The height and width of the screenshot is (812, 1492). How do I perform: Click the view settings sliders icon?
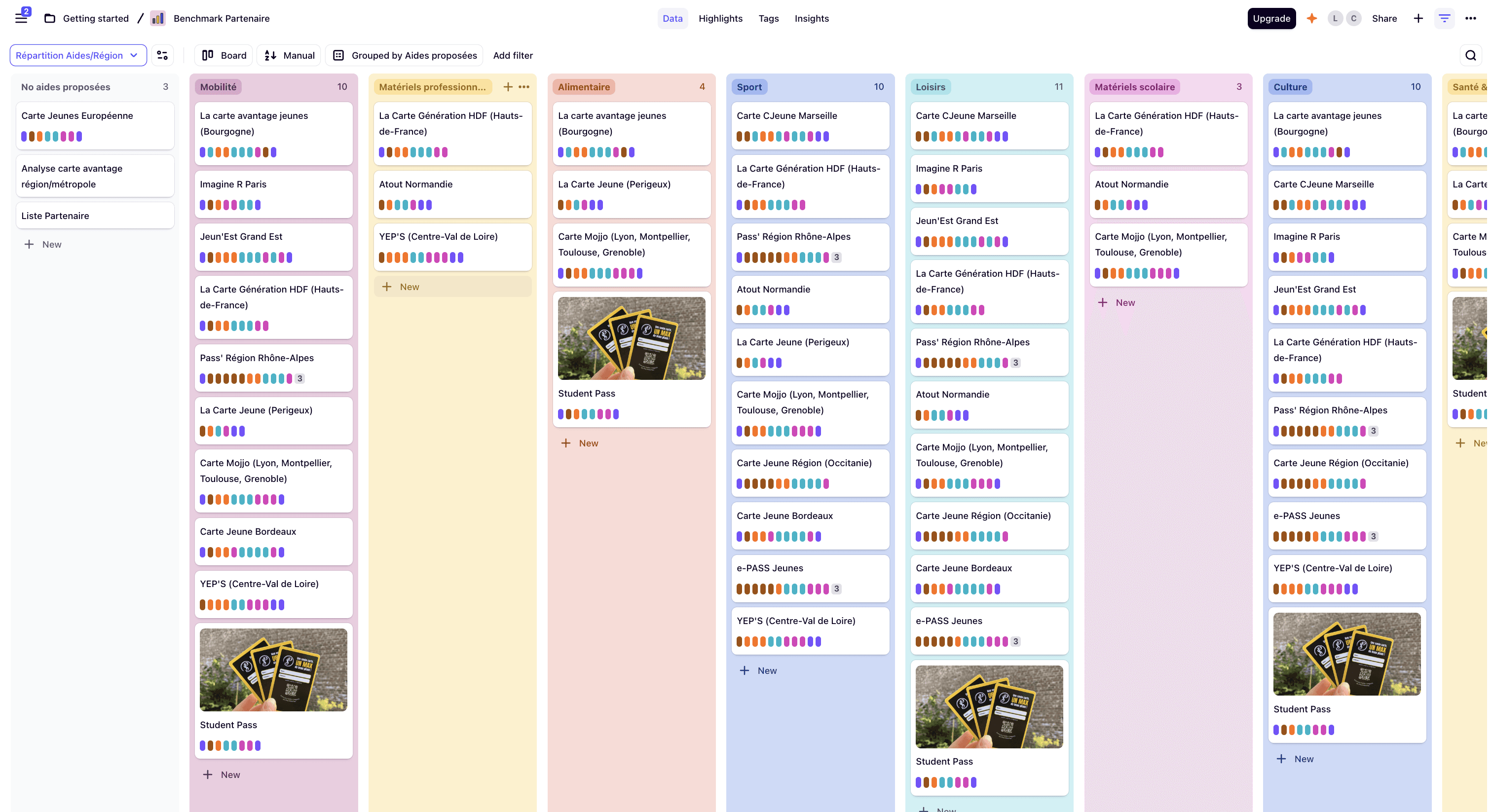click(162, 55)
